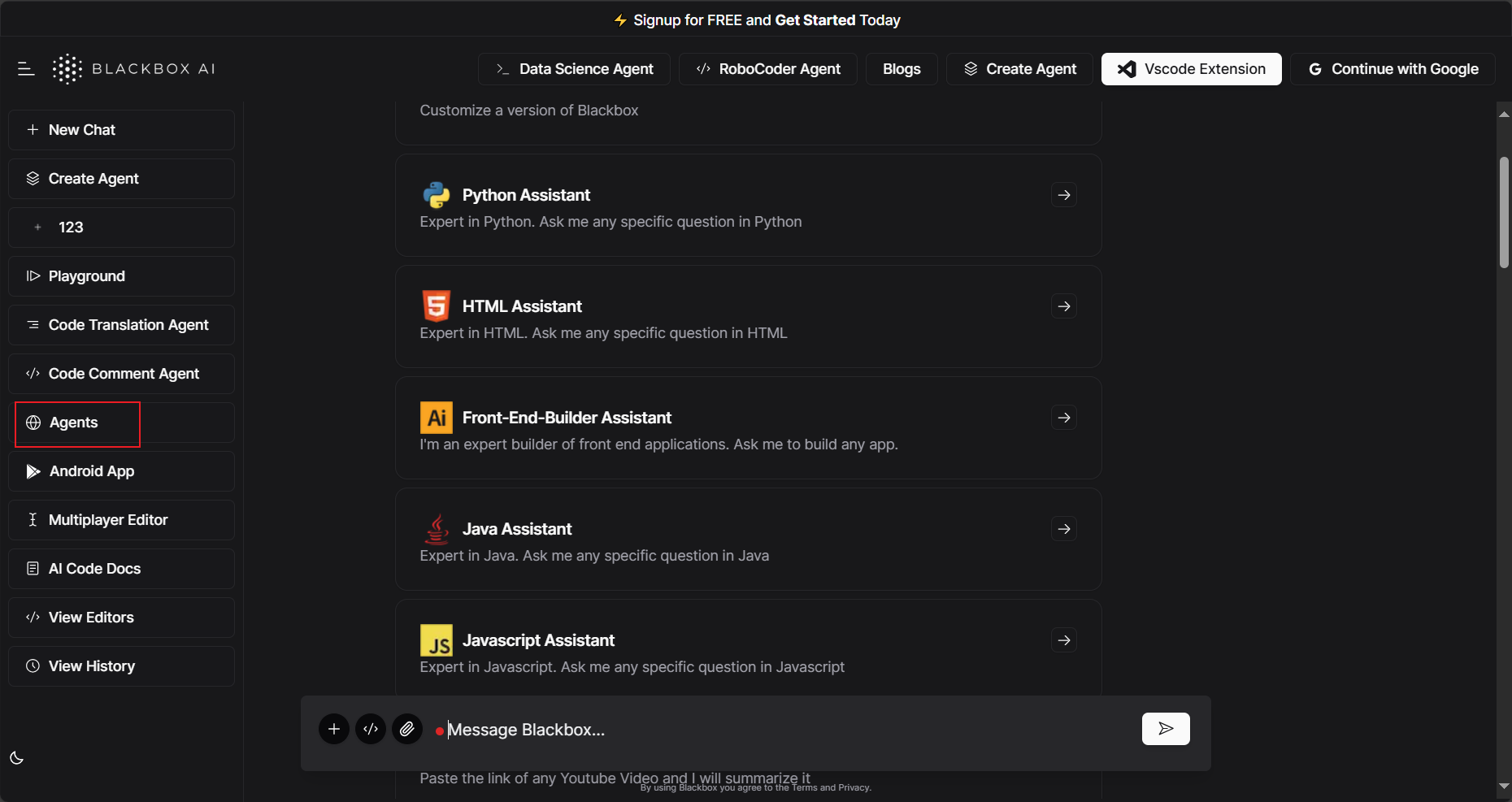Click the Python logo icon
This screenshot has height=802, width=1512.
point(437,195)
